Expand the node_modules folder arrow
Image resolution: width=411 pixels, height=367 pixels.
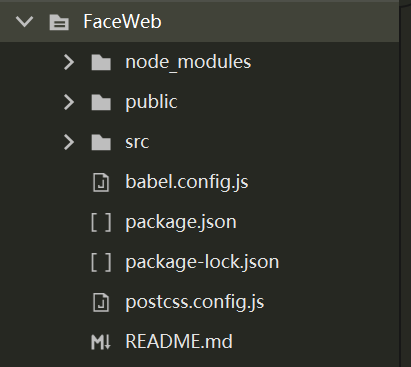coord(69,62)
